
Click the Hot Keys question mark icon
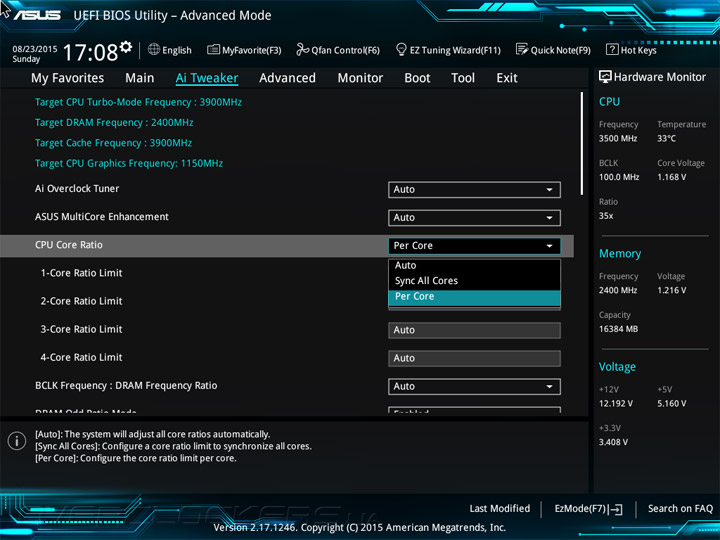click(x=612, y=50)
